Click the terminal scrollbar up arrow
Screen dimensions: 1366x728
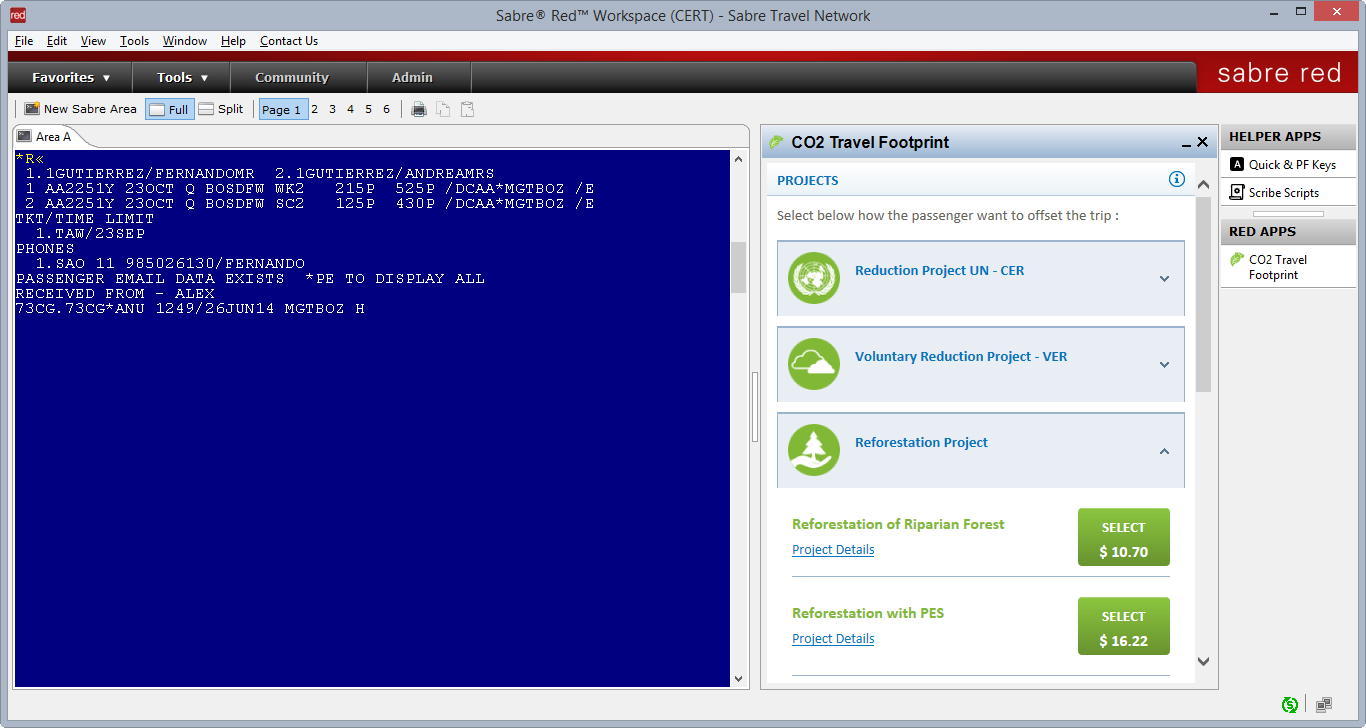[739, 159]
